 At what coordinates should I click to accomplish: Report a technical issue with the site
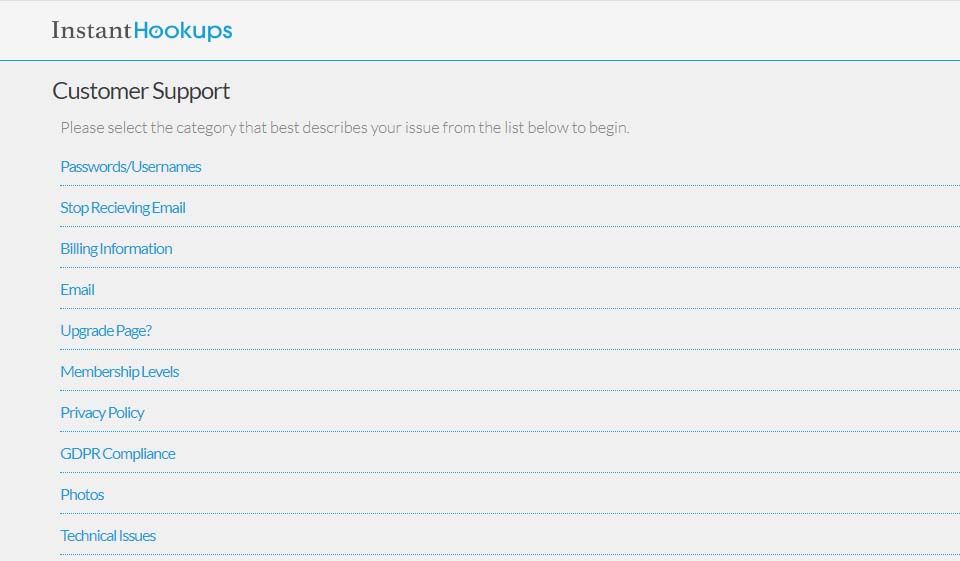click(108, 536)
